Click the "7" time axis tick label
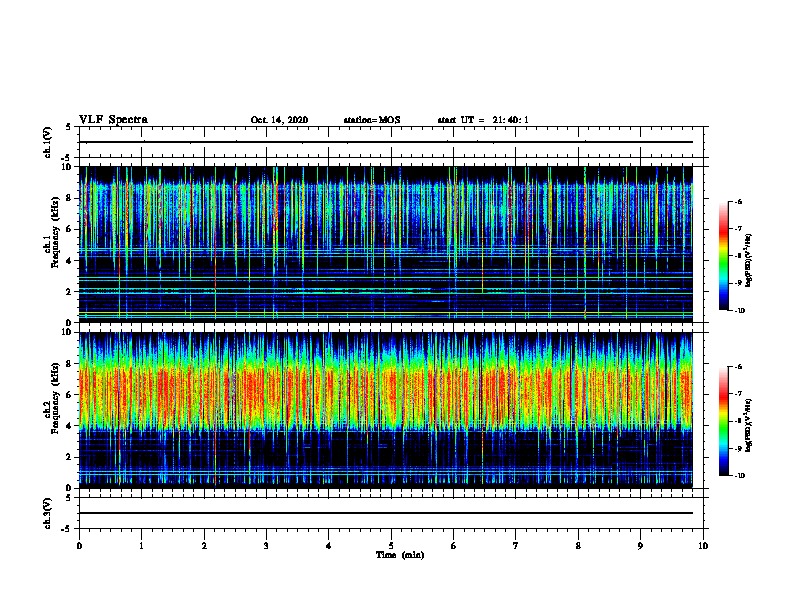The image size is (792, 612). 516,546
